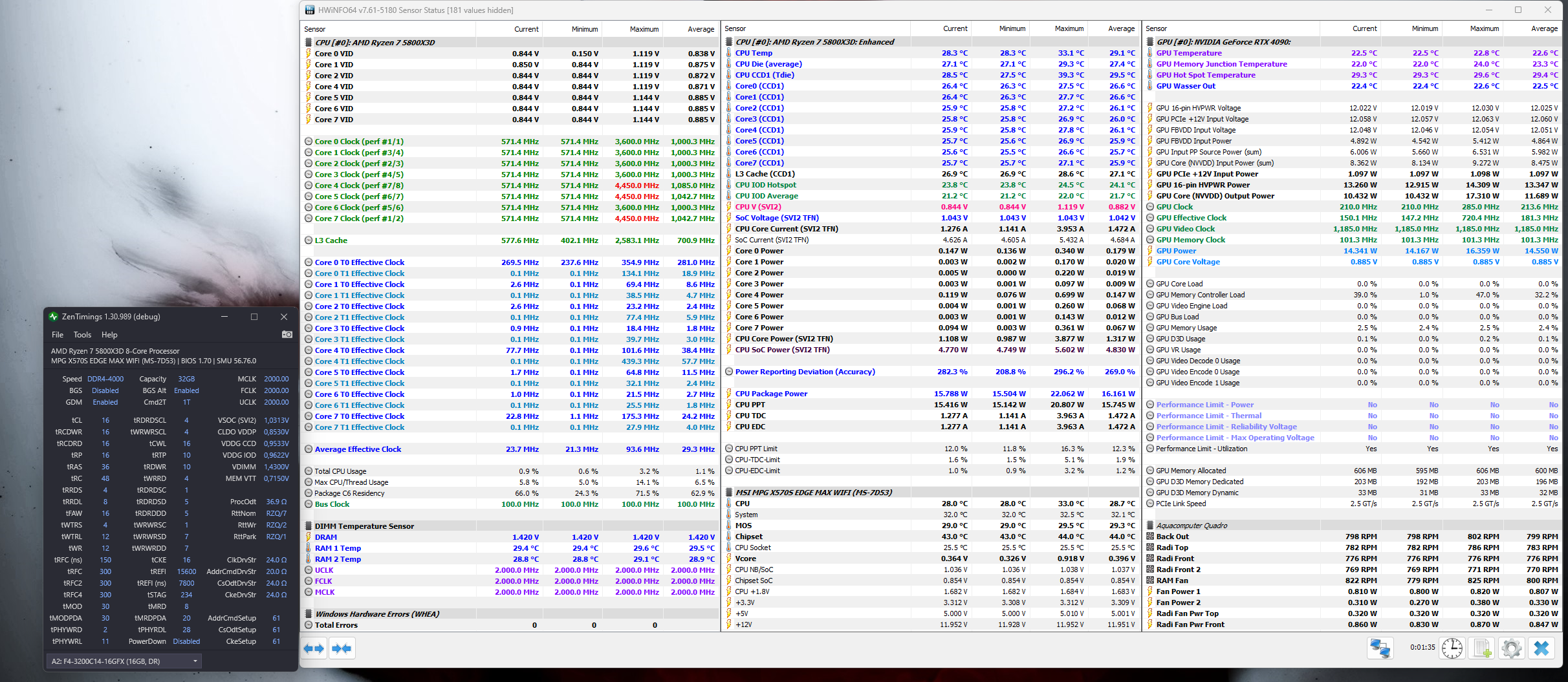The height and width of the screenshot is (682, 1568).
Task: Open the Tools menu in ZenTimings
Action: pos(82,335)
